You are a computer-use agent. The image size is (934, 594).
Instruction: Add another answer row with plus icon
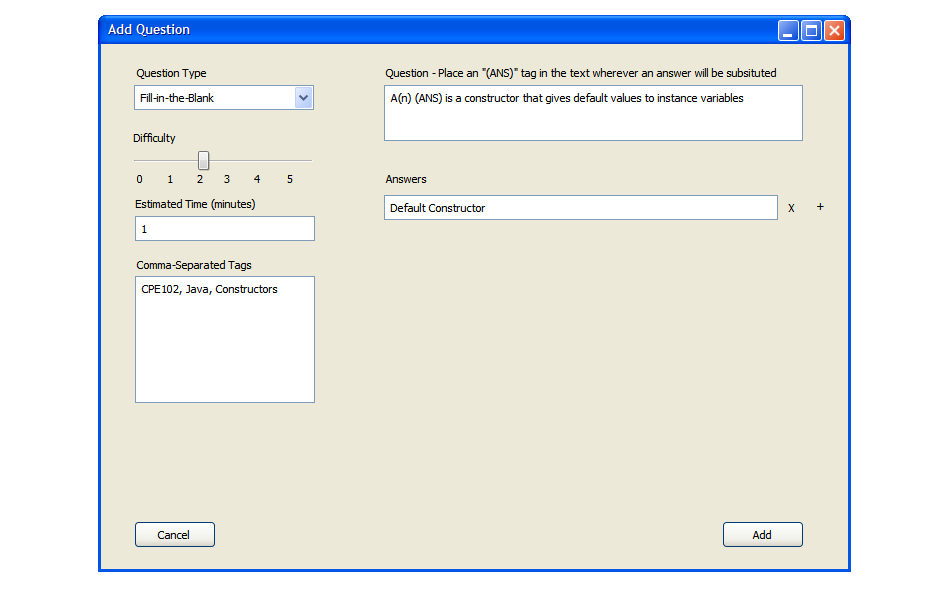coord(820,207)
